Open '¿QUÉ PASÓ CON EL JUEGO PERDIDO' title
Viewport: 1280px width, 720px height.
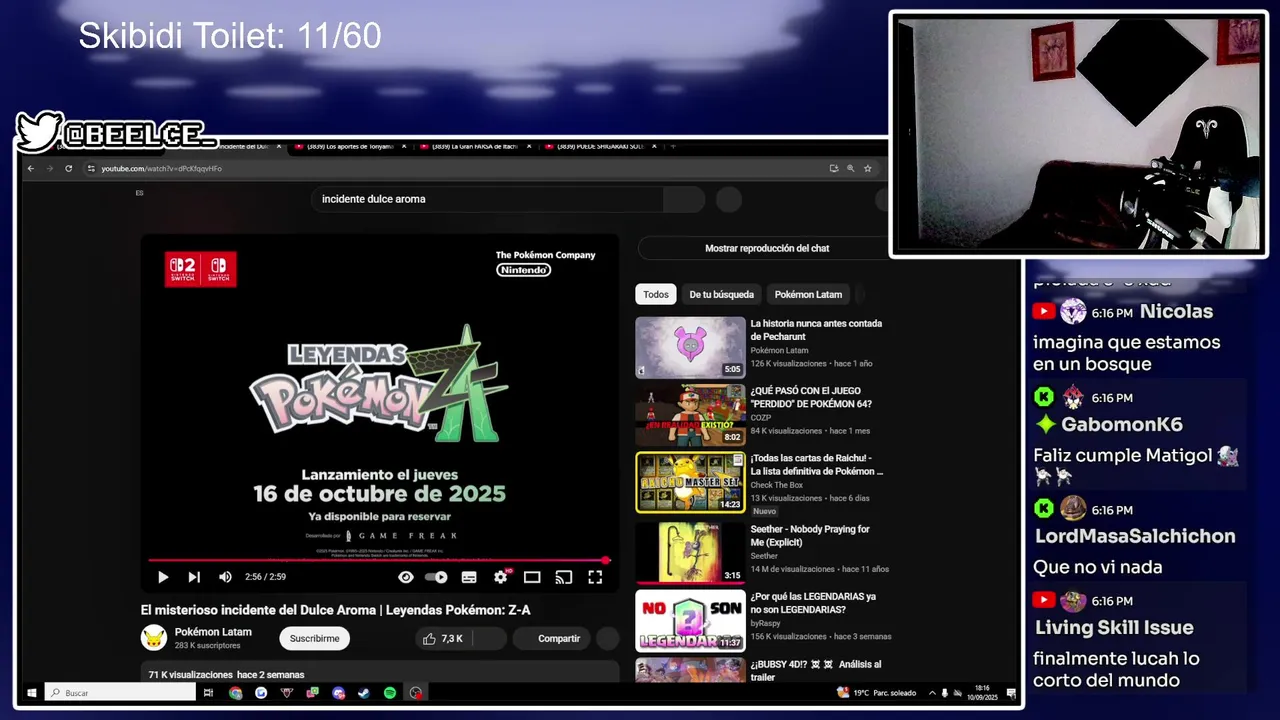(x=811, y=397)
